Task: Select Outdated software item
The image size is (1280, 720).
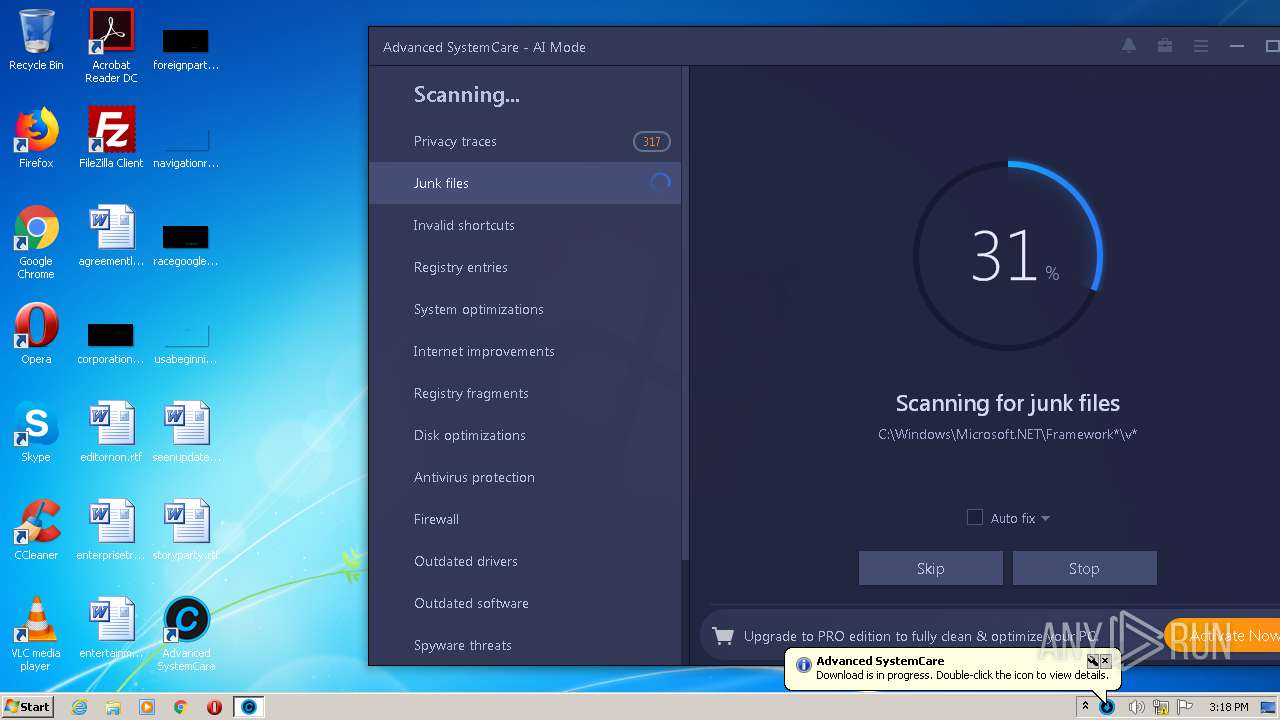Action: [x=525, y=603]
